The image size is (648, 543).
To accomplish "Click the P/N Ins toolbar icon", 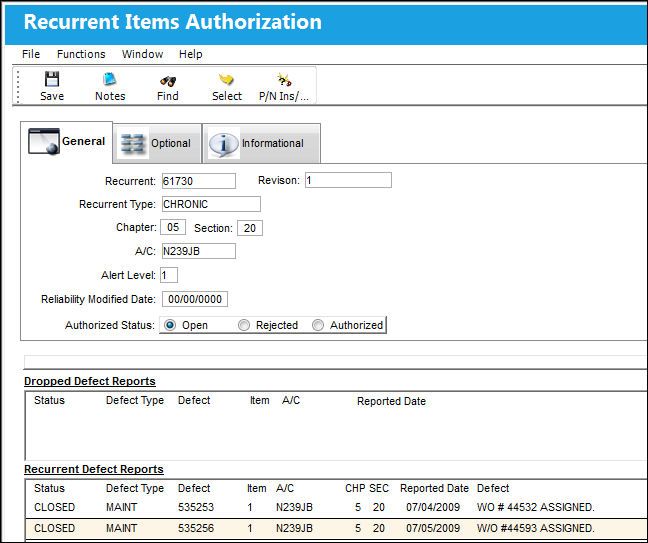I will (x=284, y=79).
